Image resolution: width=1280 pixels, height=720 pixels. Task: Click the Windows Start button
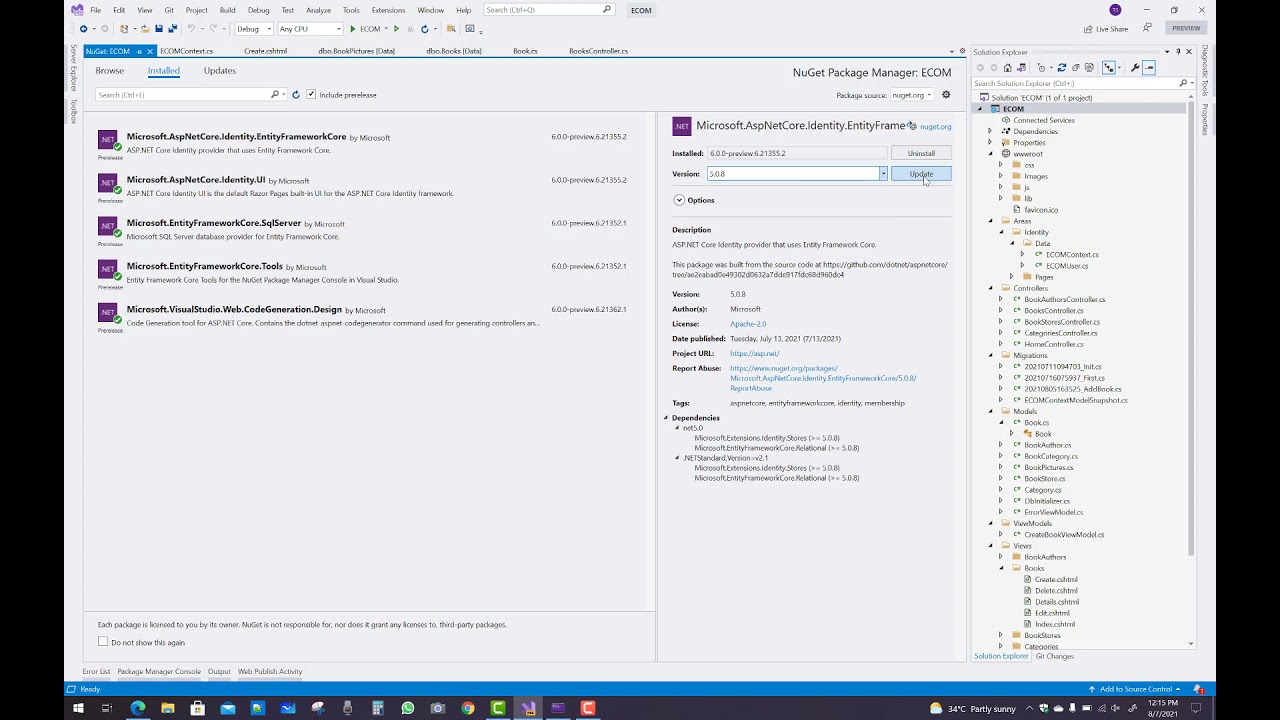(78, 708)
